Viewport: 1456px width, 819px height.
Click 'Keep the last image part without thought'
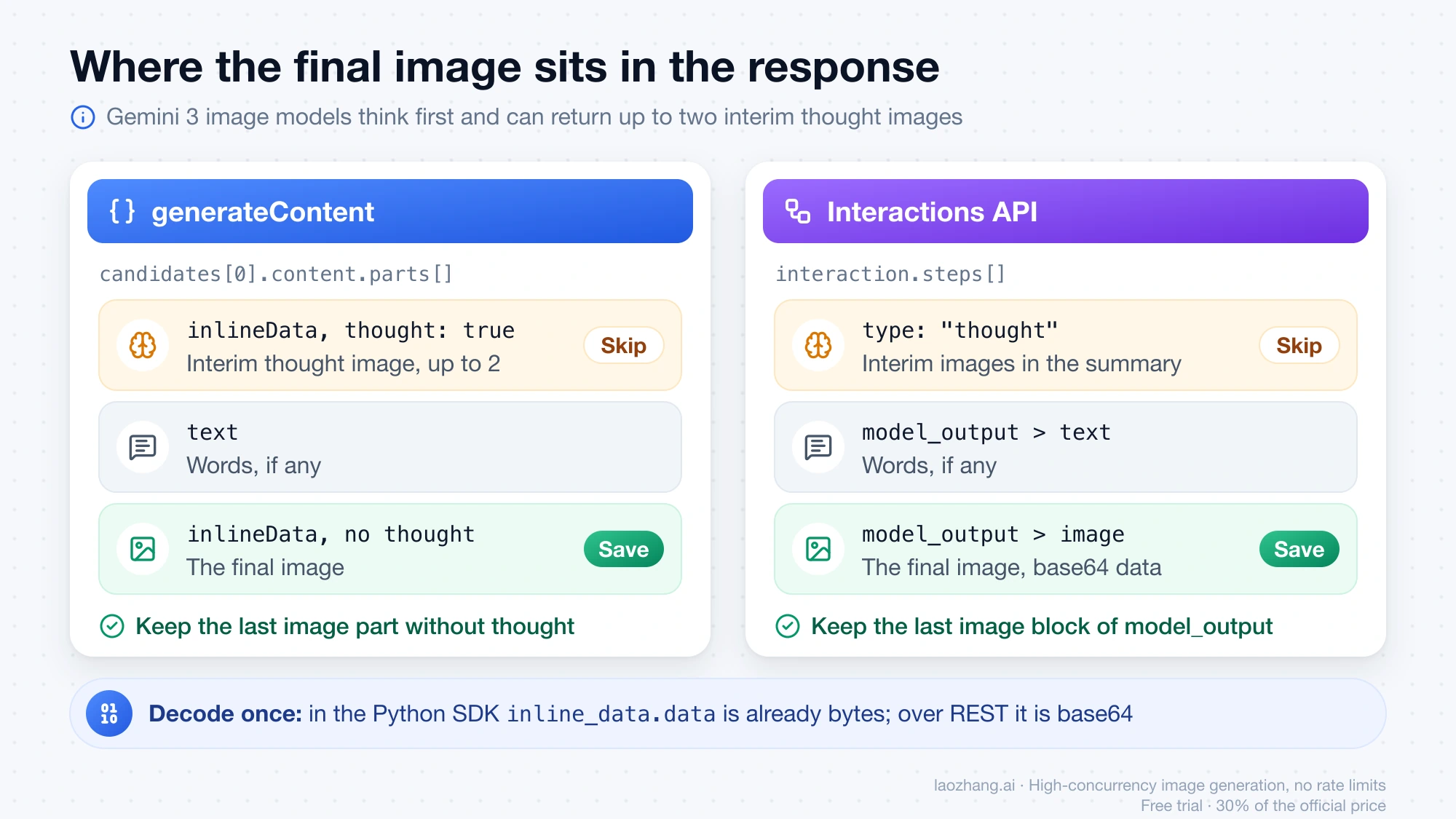pyautogui.click(x=355, y=626)
